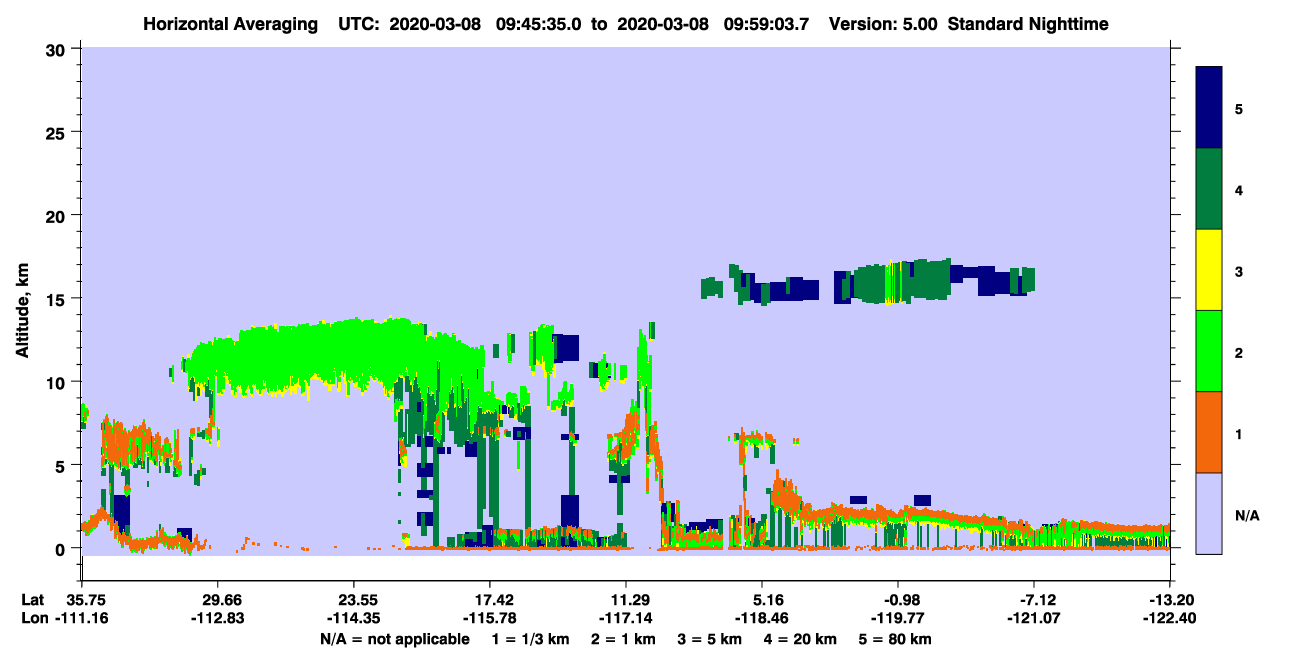
Task: Click the dark blue level 5 colorbar segment
Action: click(1209, 108)
